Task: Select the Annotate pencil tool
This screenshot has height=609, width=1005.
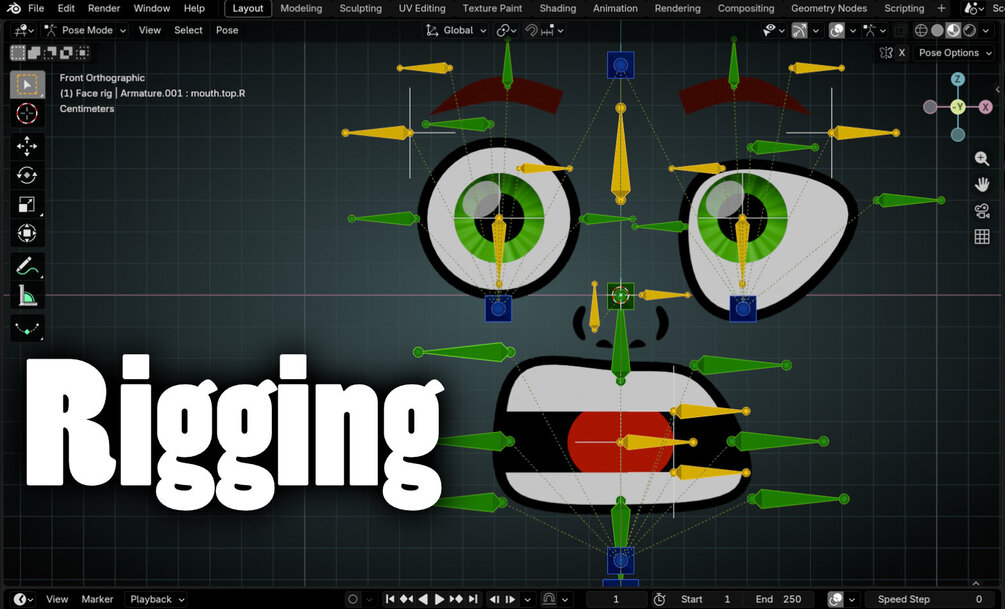Action: pos(27,267)
